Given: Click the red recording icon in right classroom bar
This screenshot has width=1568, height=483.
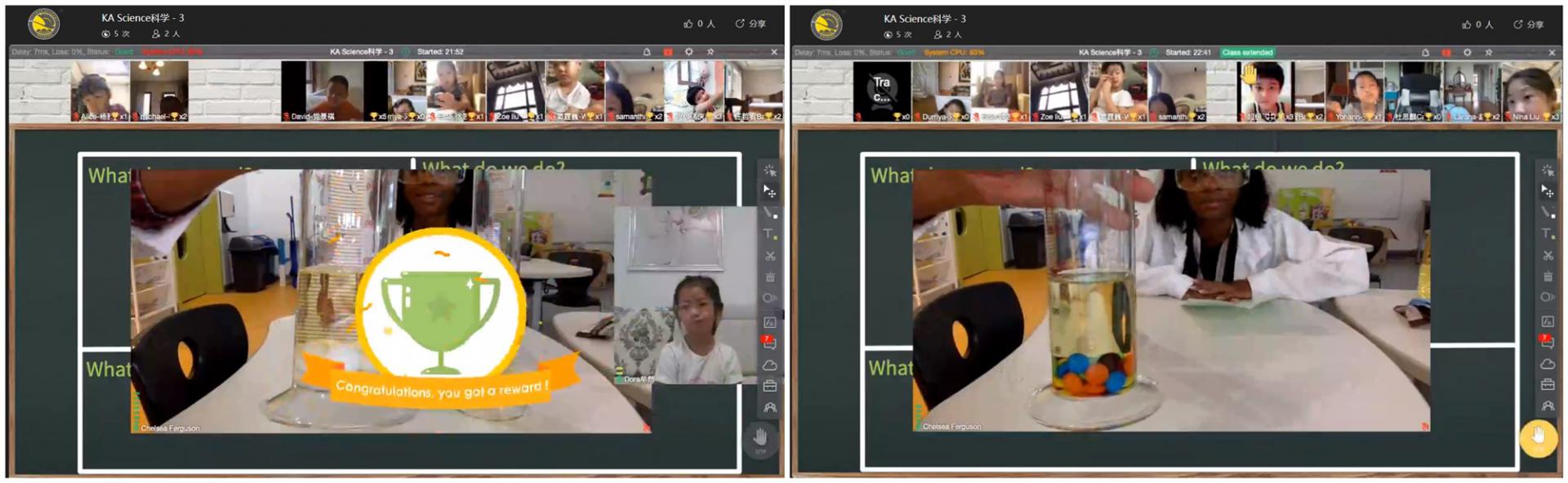Looking at the screenshot, I should [x=1446, y=52].
